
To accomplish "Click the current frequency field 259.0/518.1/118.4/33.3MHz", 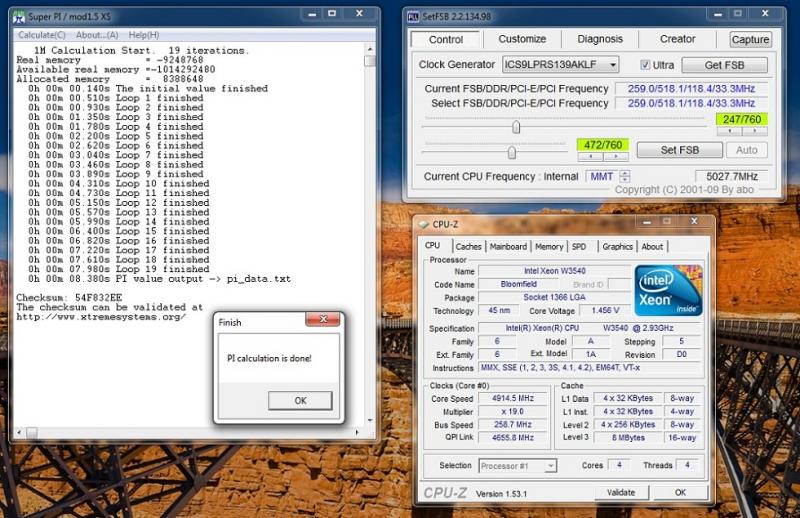I will tap(691, 89).
